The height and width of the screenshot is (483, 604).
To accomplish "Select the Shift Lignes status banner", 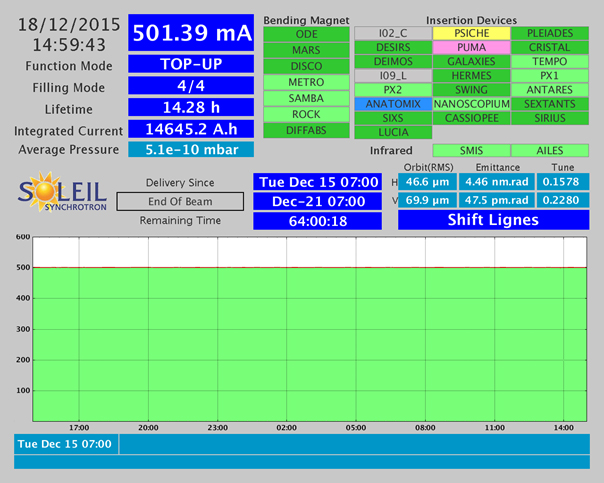I will click(x=493, y=220).
